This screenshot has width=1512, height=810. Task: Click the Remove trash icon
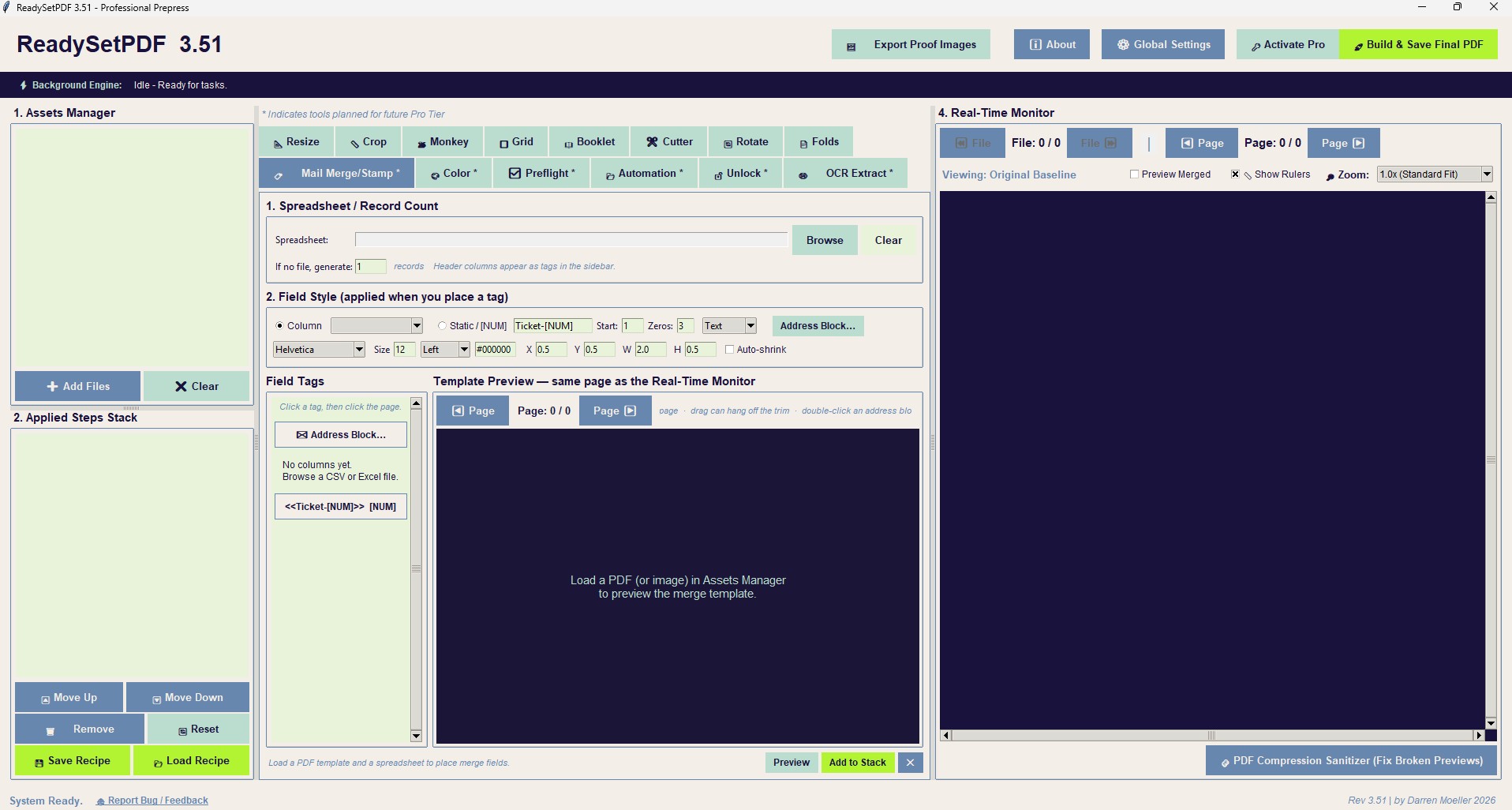(51, 731)
